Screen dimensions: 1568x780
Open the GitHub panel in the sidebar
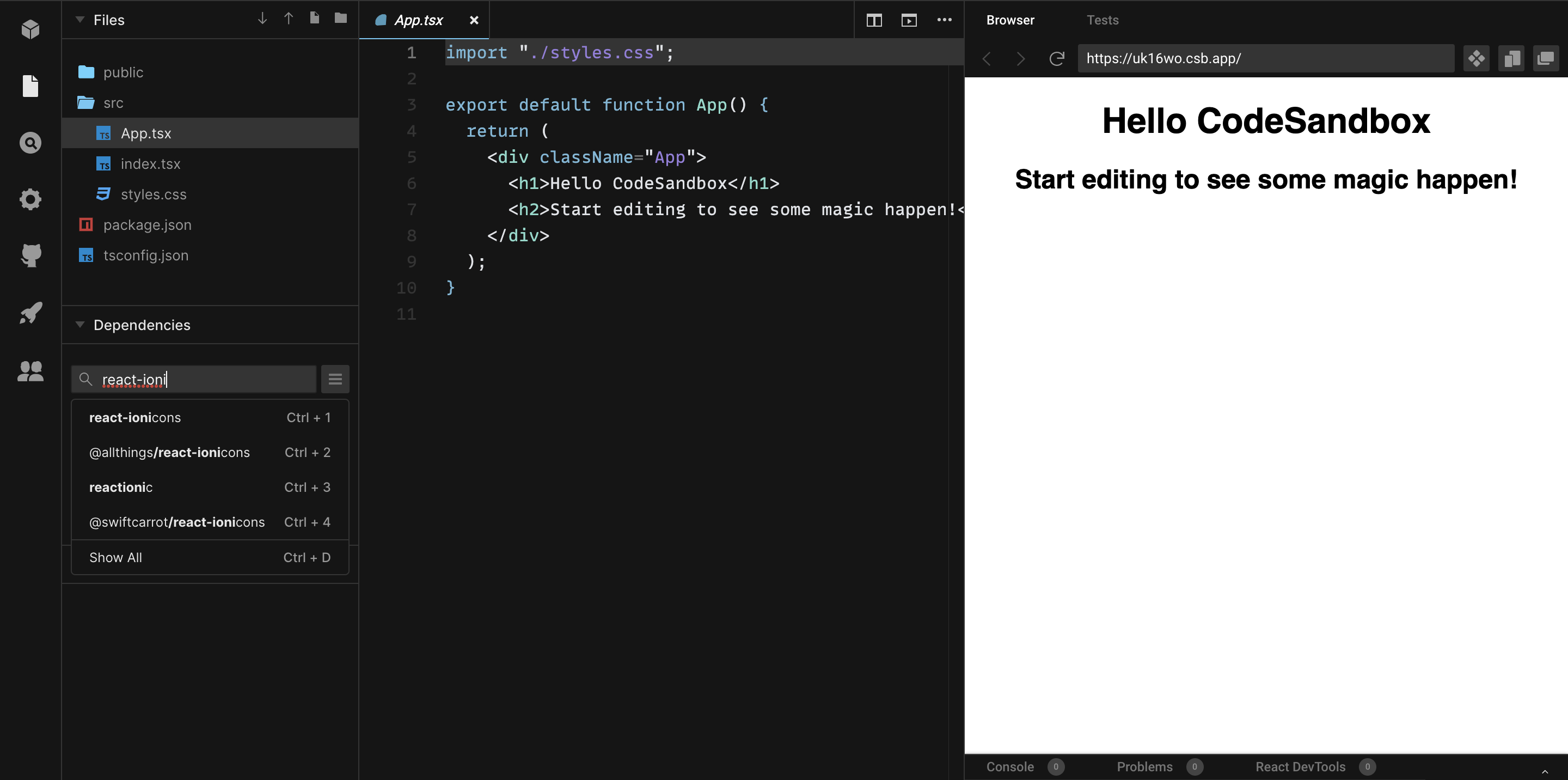(30, 255)
